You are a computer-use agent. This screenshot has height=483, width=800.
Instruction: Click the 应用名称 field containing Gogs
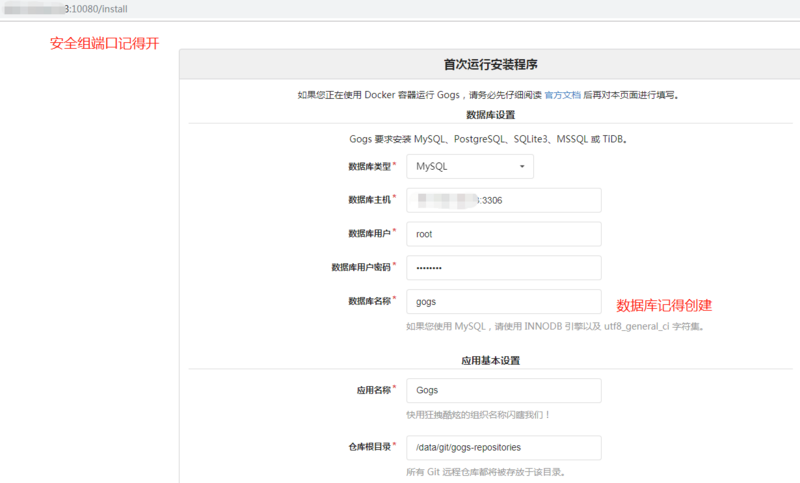(x=504, y=390)
